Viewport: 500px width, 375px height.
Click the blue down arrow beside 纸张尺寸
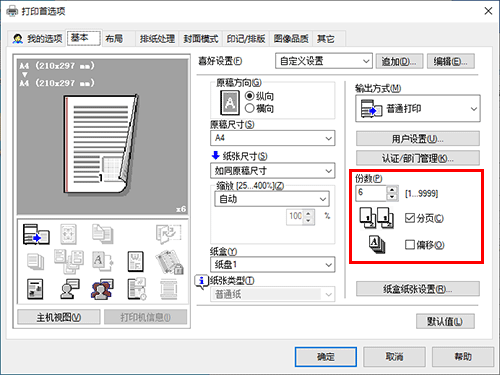coord(216,155)
